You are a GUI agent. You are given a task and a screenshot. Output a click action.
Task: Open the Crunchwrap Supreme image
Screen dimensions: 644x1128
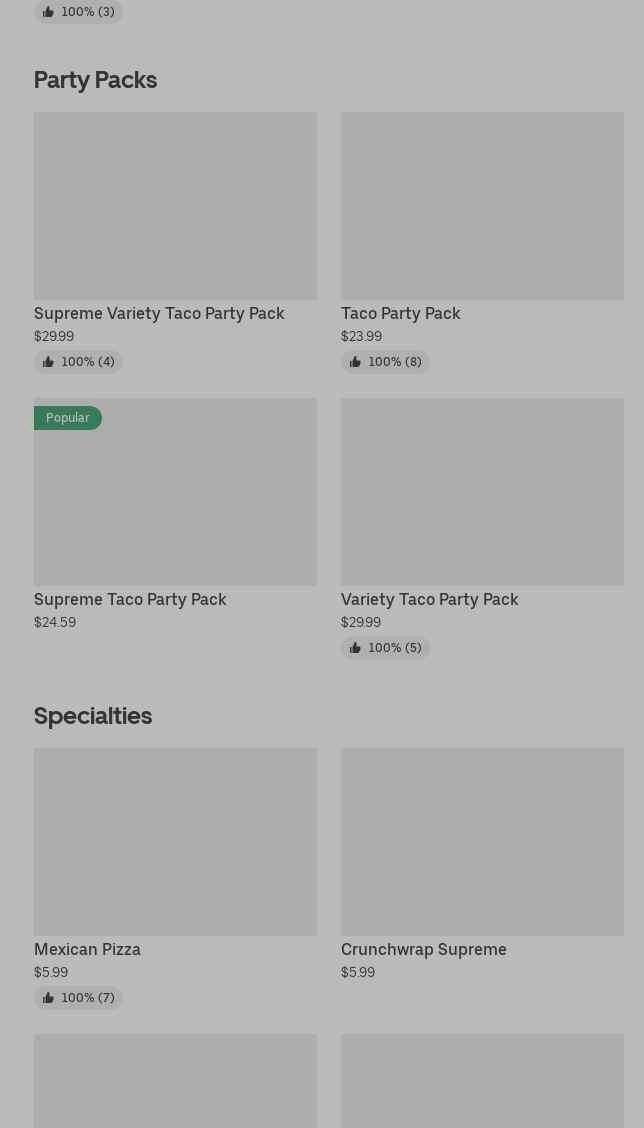482,841
